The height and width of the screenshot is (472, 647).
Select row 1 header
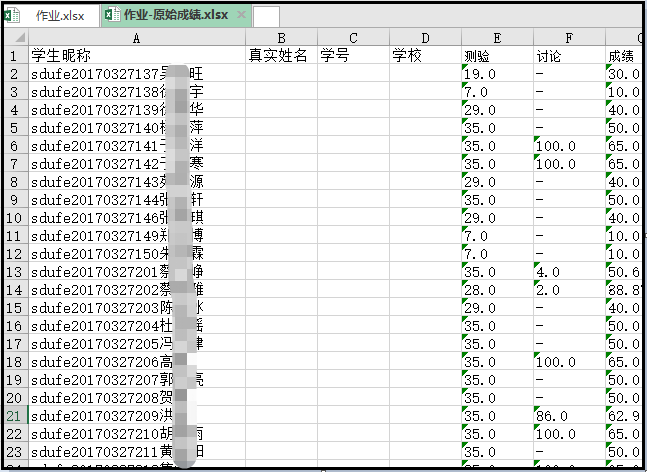(x=16, y=55)
